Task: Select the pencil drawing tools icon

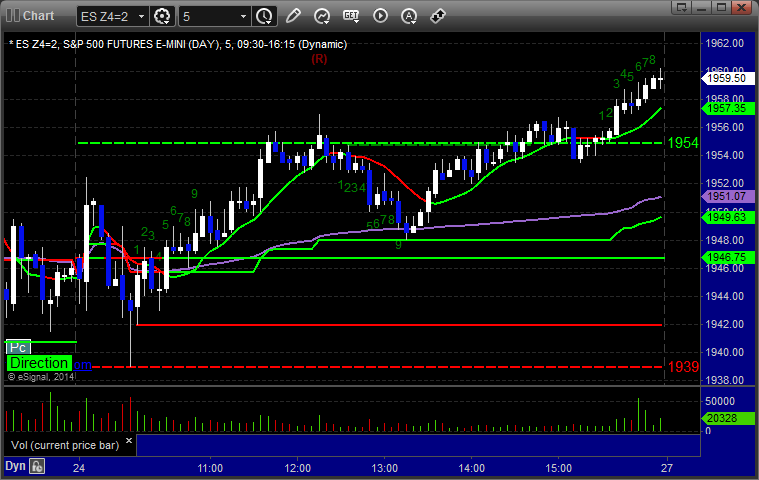Action: (x=293, y=16)
